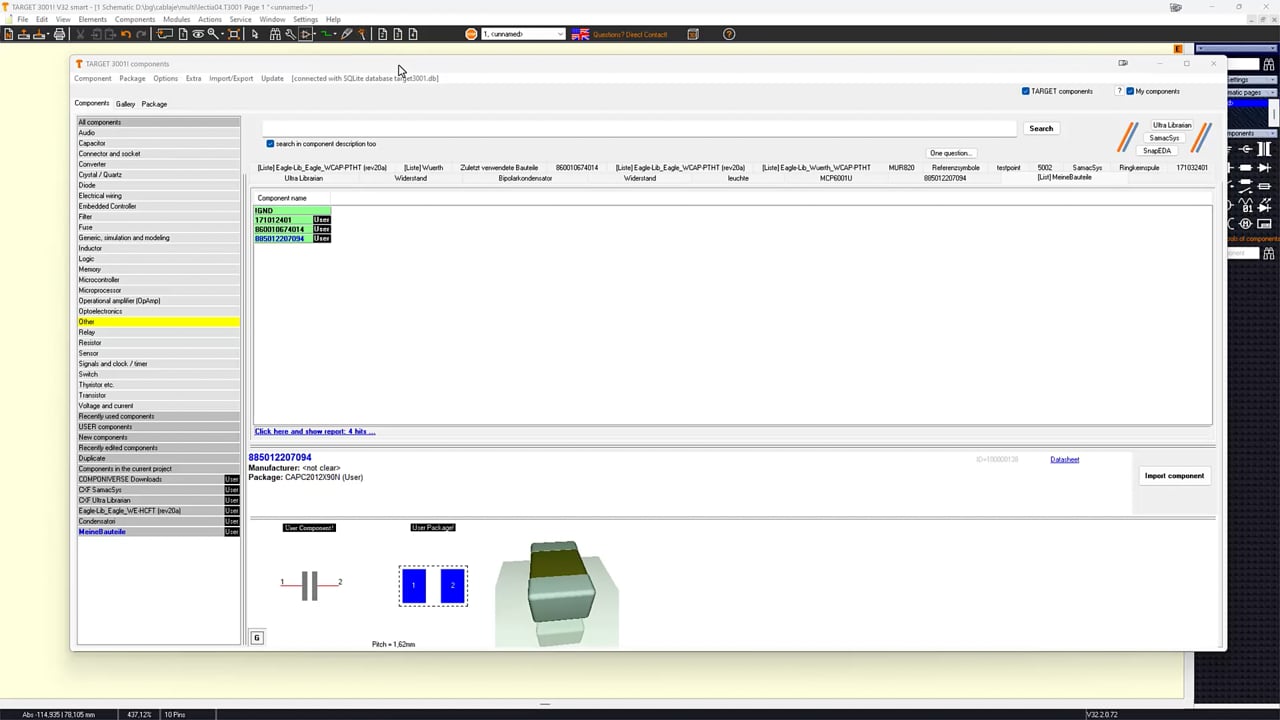Click the calculator icon in main toolbar
1280x720 pixels.
click(x=693, y=34)
